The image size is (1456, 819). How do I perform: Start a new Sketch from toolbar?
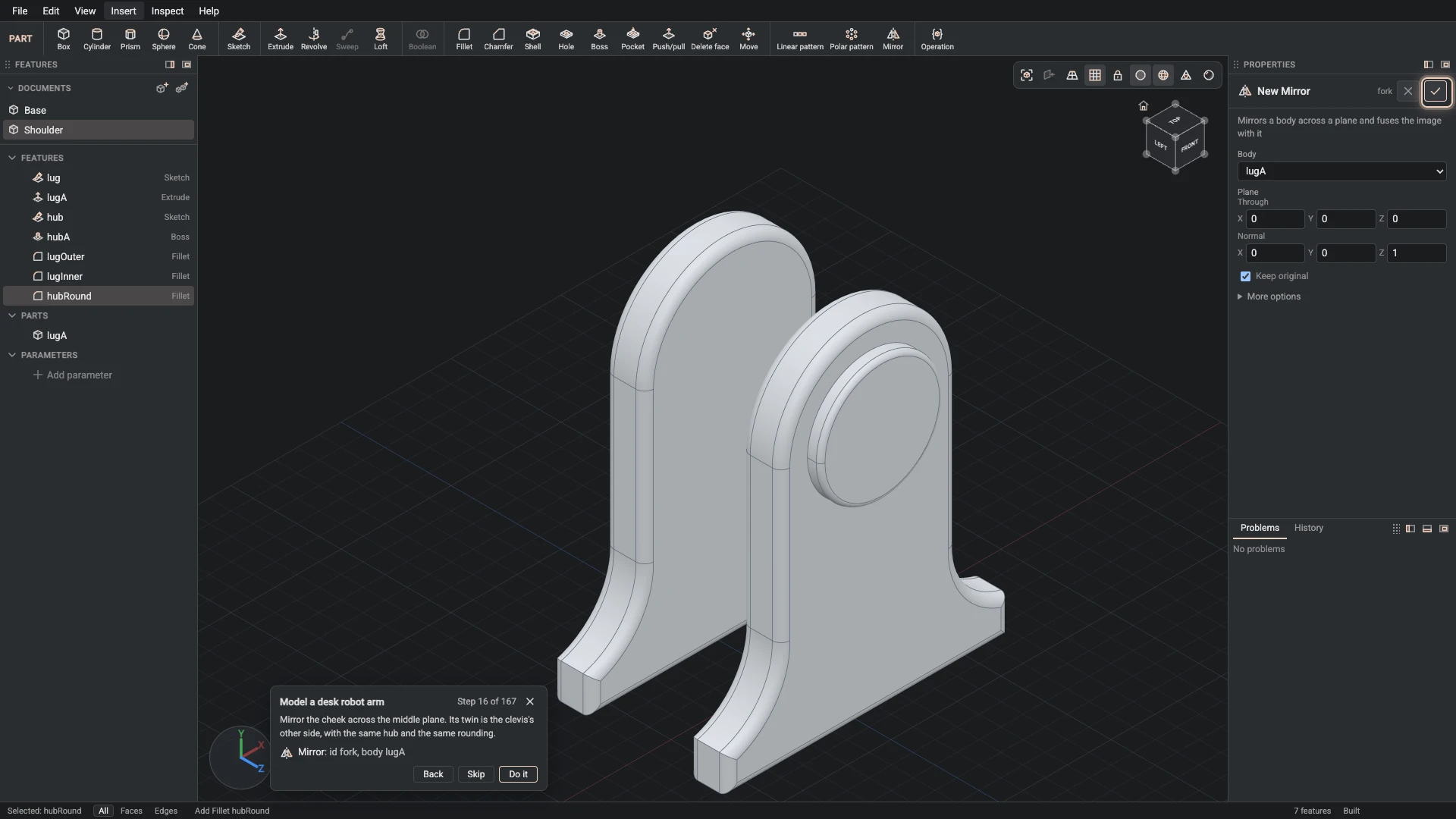point(239,39)
